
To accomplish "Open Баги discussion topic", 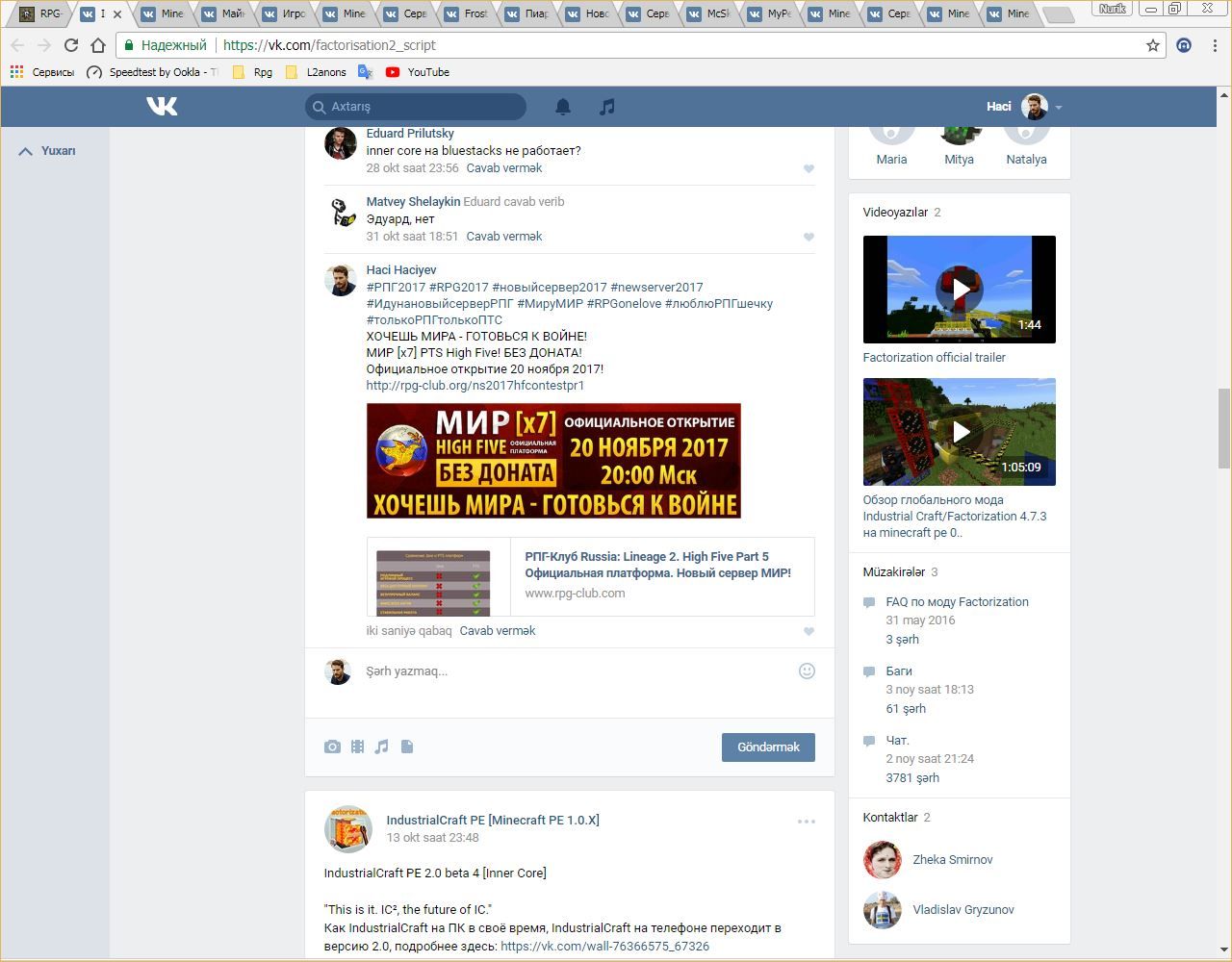I will (x=899, y=671).
